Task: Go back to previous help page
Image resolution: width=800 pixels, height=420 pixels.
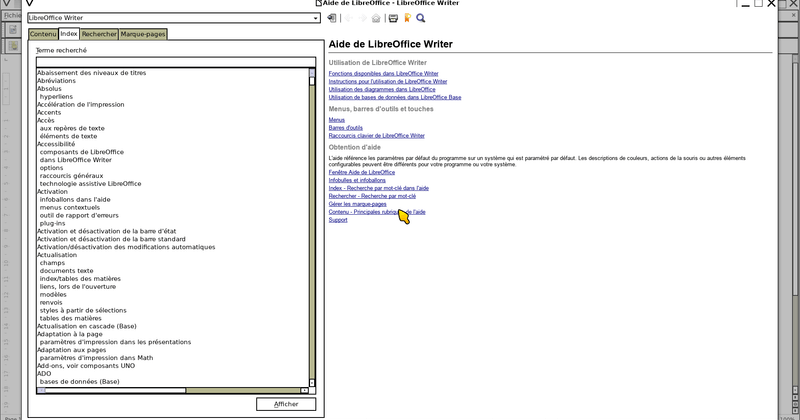Action: pos(348,18)
